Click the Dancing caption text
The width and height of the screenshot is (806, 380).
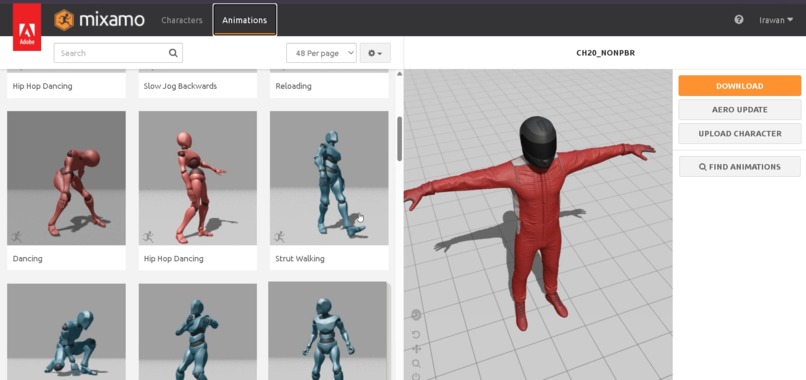(x=27, y=259)
